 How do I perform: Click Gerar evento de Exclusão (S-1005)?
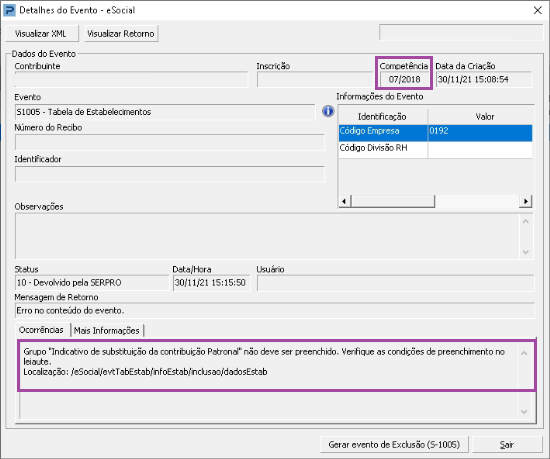(394, 445)
